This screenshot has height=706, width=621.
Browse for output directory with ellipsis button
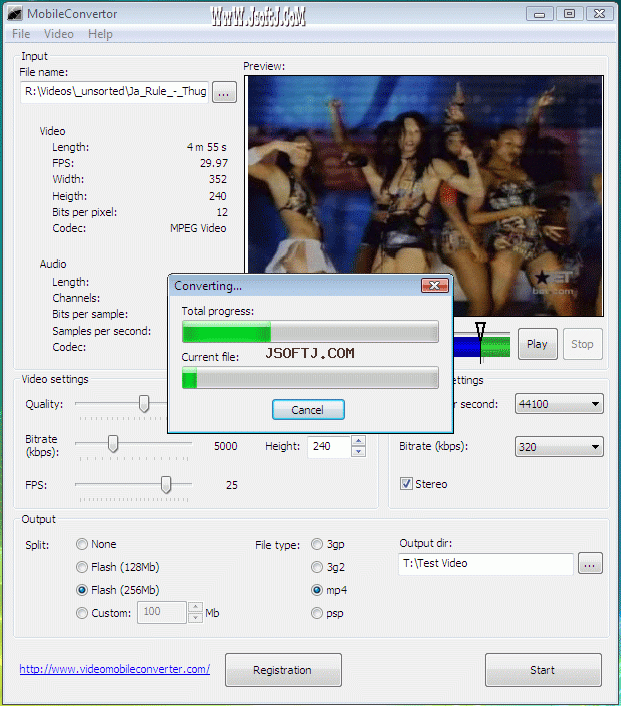(590, 564)
